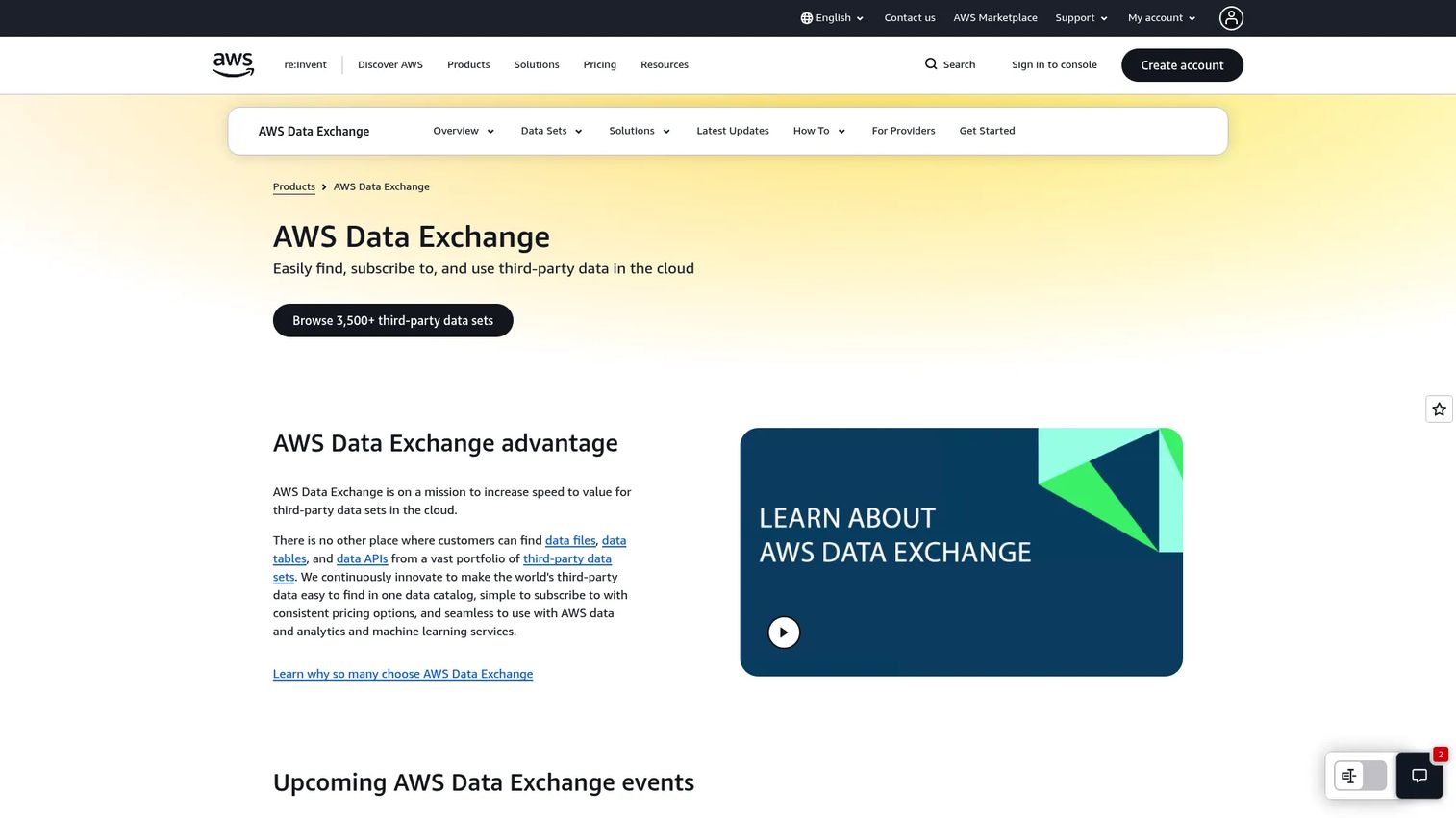This screenshot has width=1456, height=818.
Task: Open the Pricing menu
Action: pyautogui.click(x=599, y=64)
